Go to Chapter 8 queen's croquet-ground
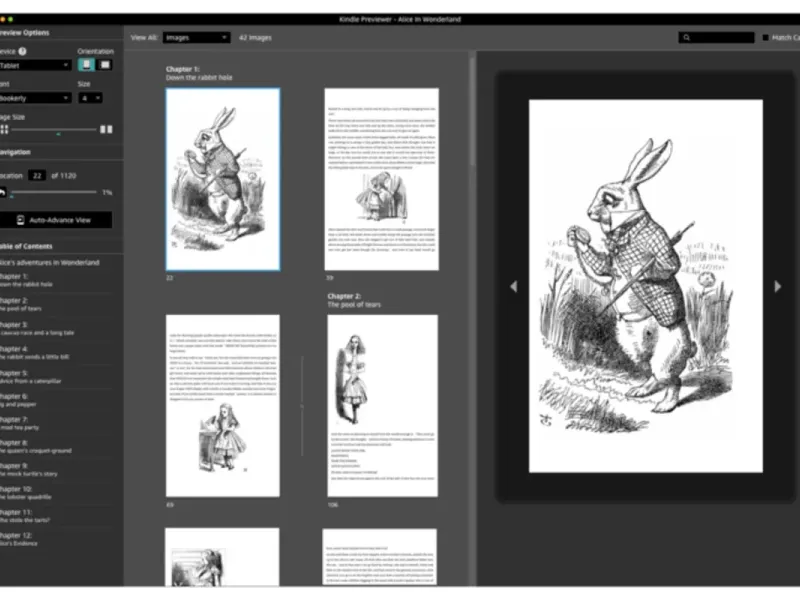Viewport: 800px width, 600px height. [x=36, y=446]
